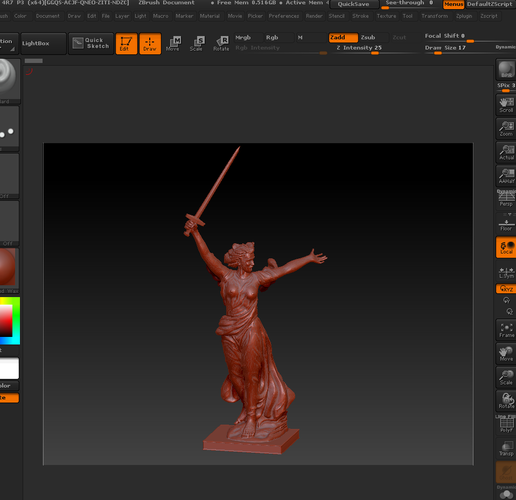Toggle the Persp perspective button
The height and width of the screenshot is (500, 516).
(506, 199)
